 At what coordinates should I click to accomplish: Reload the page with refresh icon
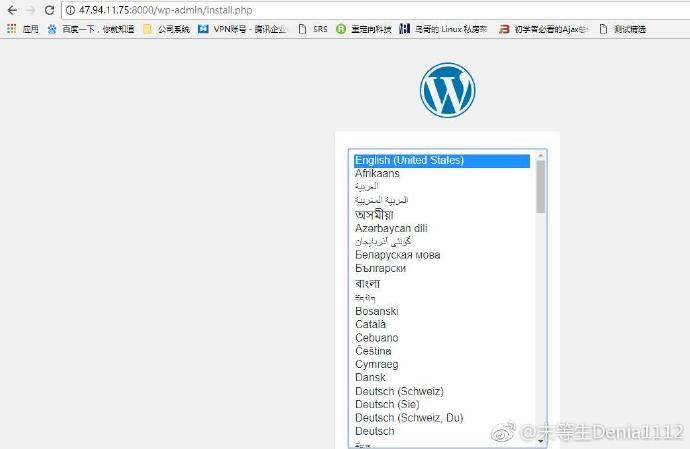pos(49,10)
